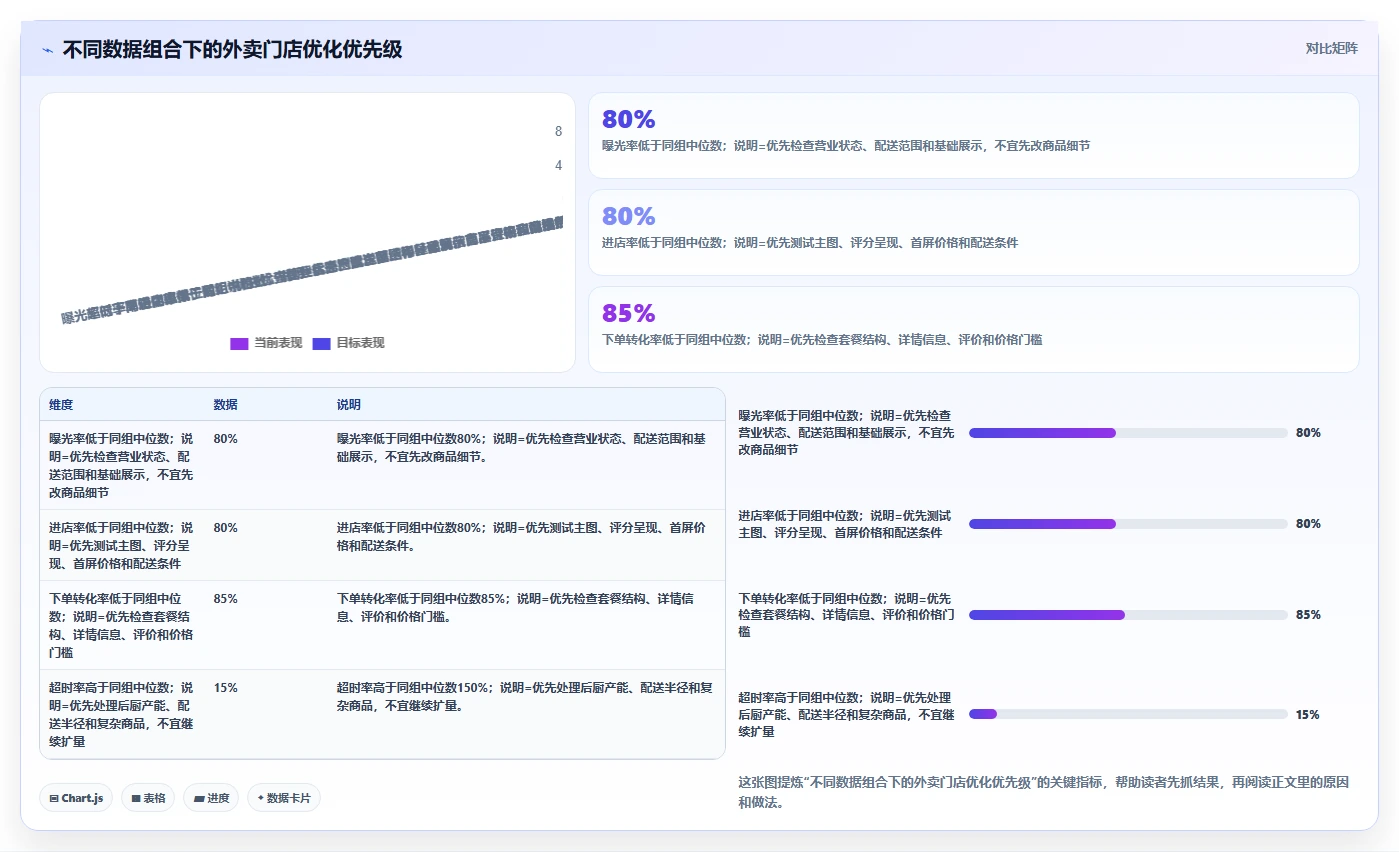The image size is (1399, 852).
Task: Click the 进店率低于同组中位数80% explanation cell
Action: point(523,537)
